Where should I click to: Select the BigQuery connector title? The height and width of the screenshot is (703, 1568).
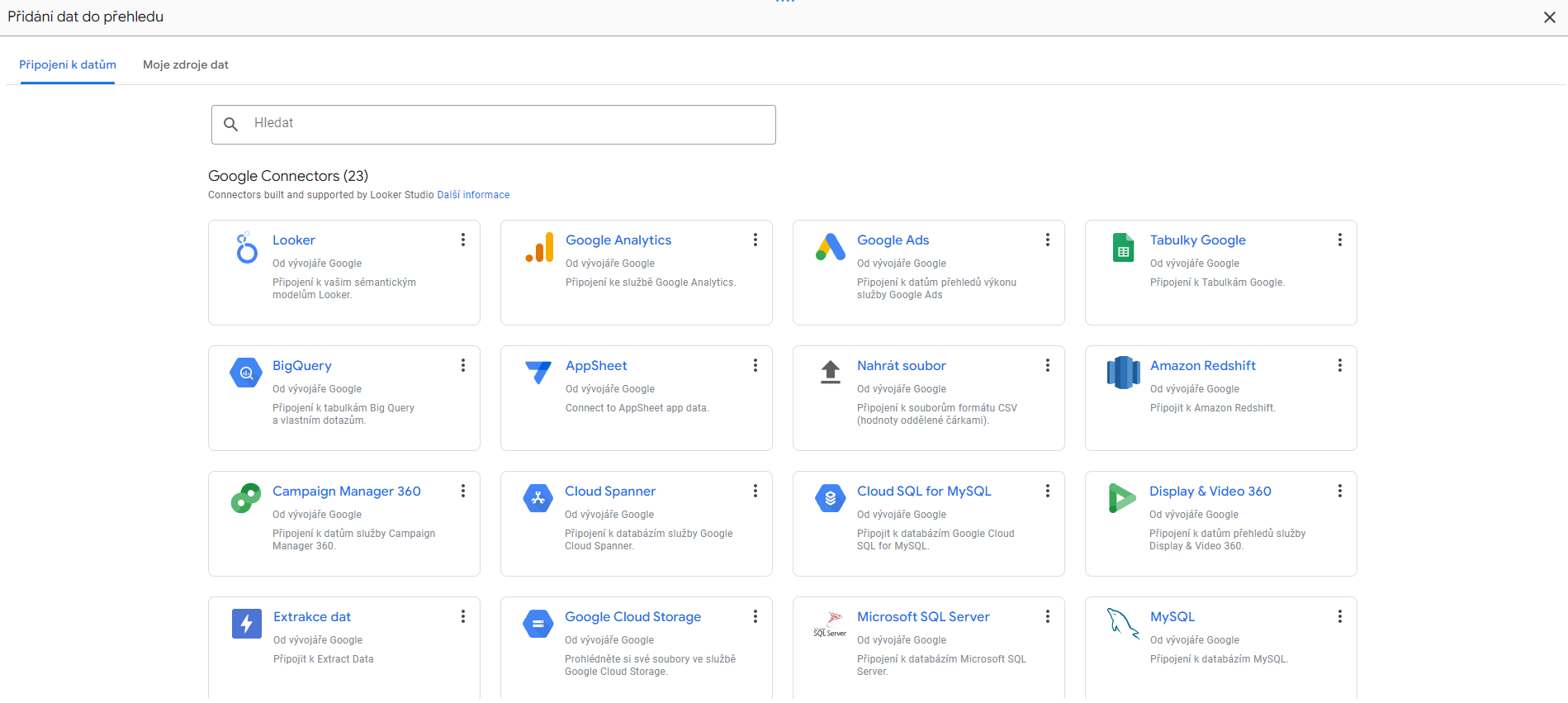coord(302,365)
